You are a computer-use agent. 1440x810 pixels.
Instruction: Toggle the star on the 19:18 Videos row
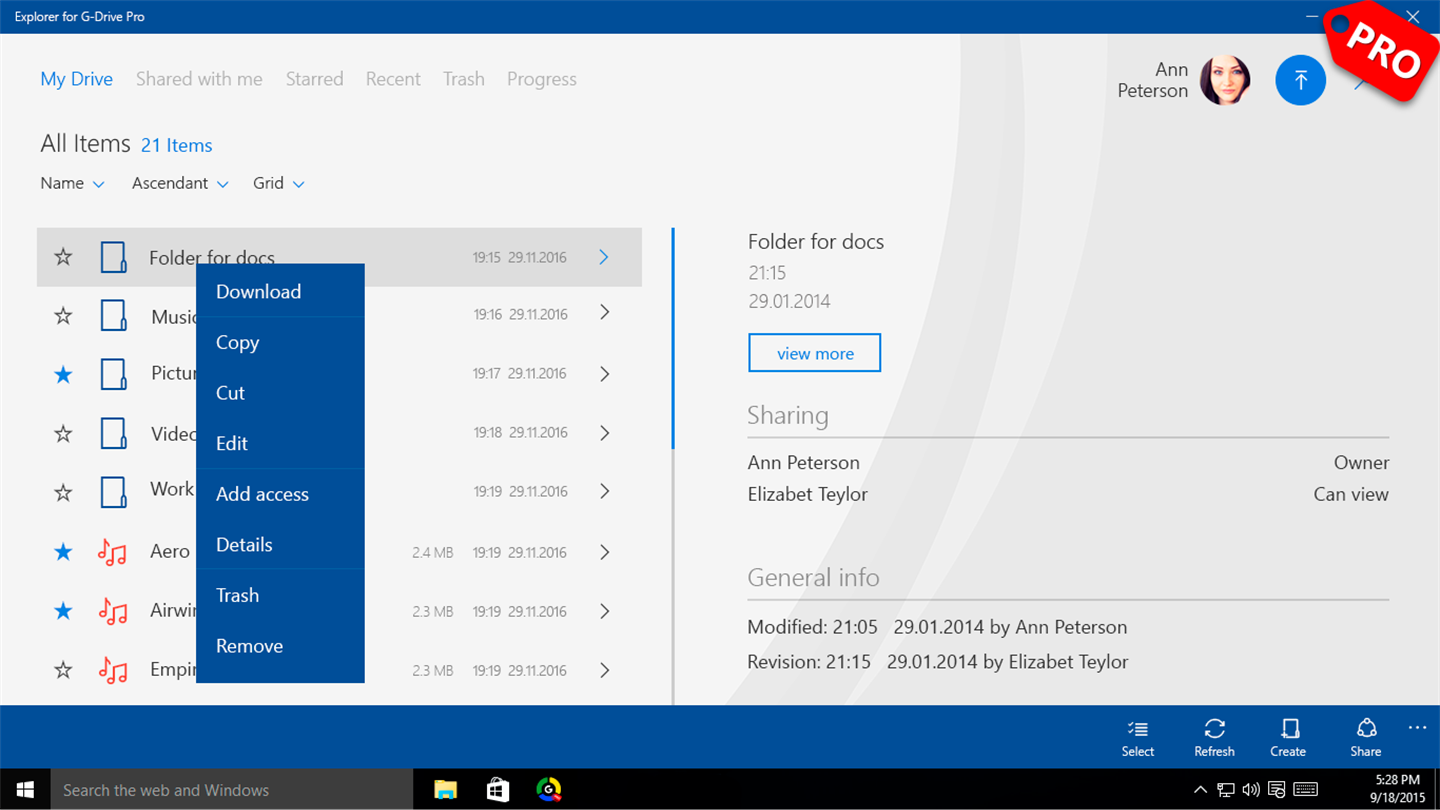click(63, 433)
